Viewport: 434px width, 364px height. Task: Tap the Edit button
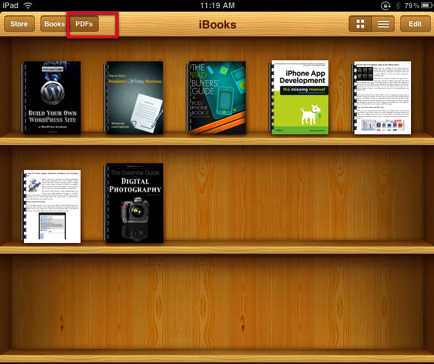coord(415,24)
